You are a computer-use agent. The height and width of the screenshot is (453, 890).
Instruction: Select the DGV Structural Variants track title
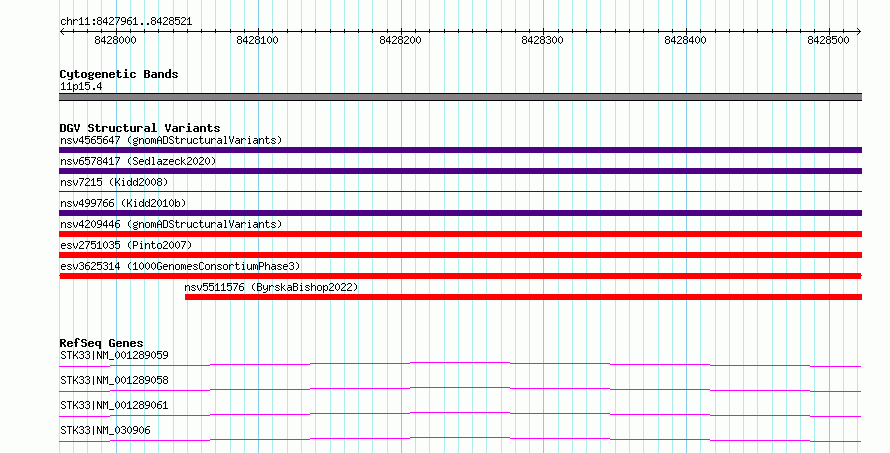pyautogui.click(x=140, y=128)
